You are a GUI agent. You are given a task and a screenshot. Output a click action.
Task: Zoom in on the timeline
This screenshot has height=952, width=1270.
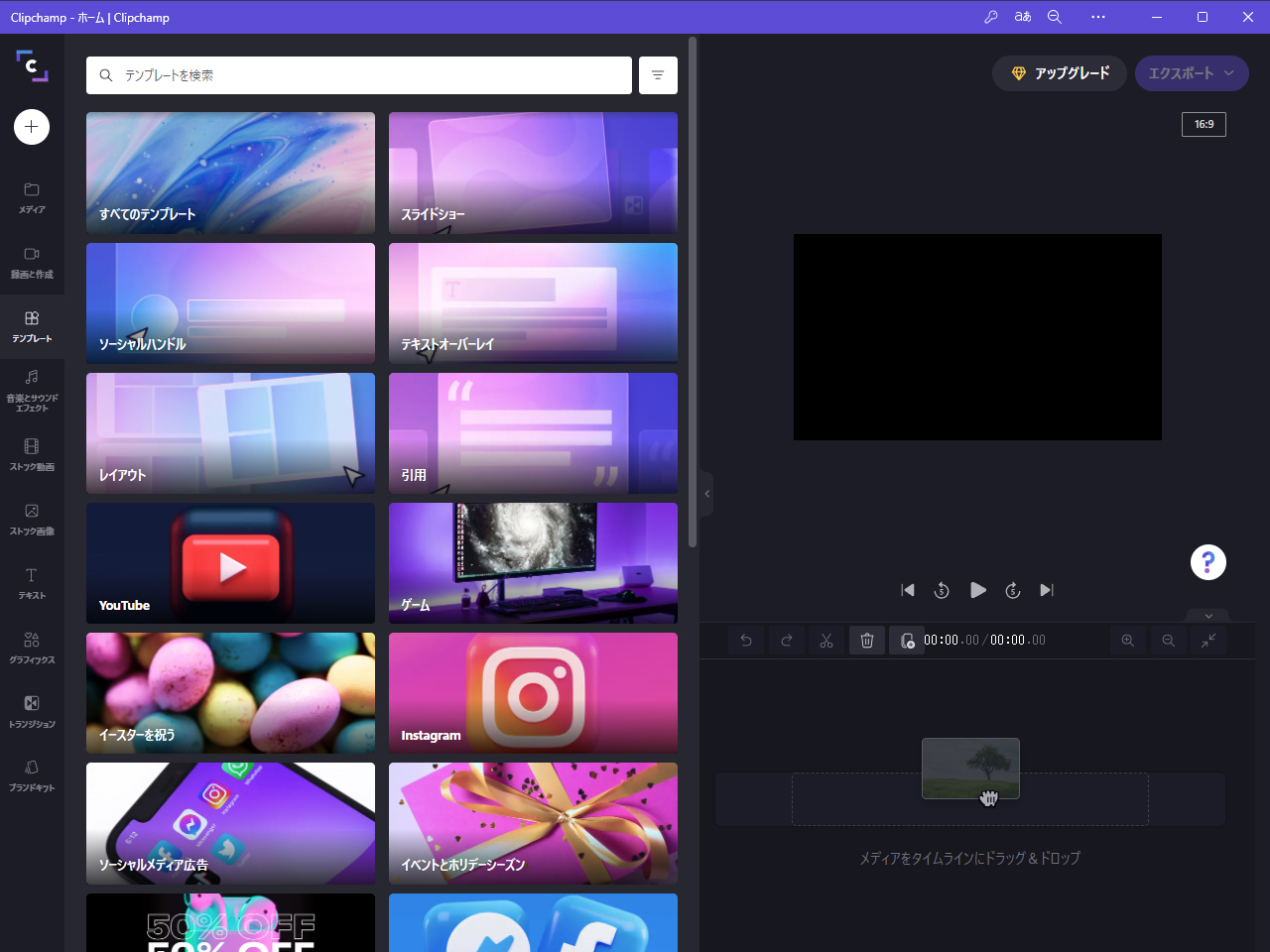click(x=1128, y=641)
